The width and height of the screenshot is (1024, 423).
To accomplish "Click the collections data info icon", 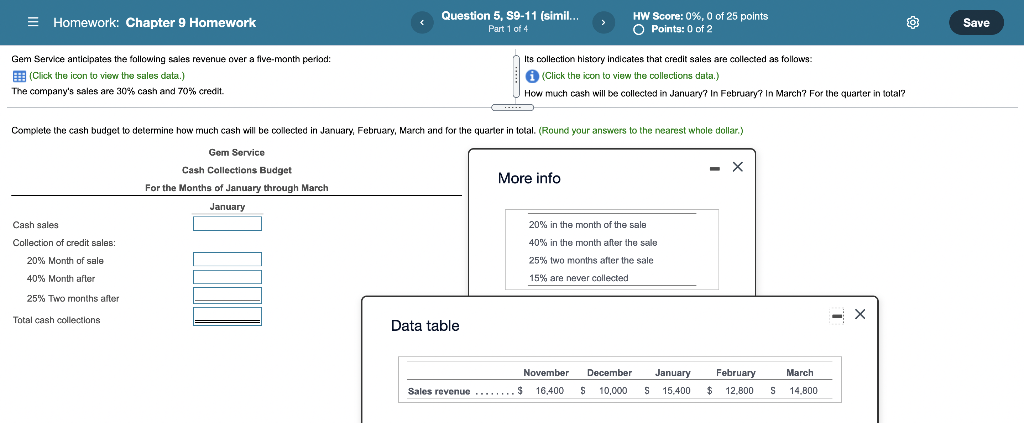I will (x=532, y=76).
